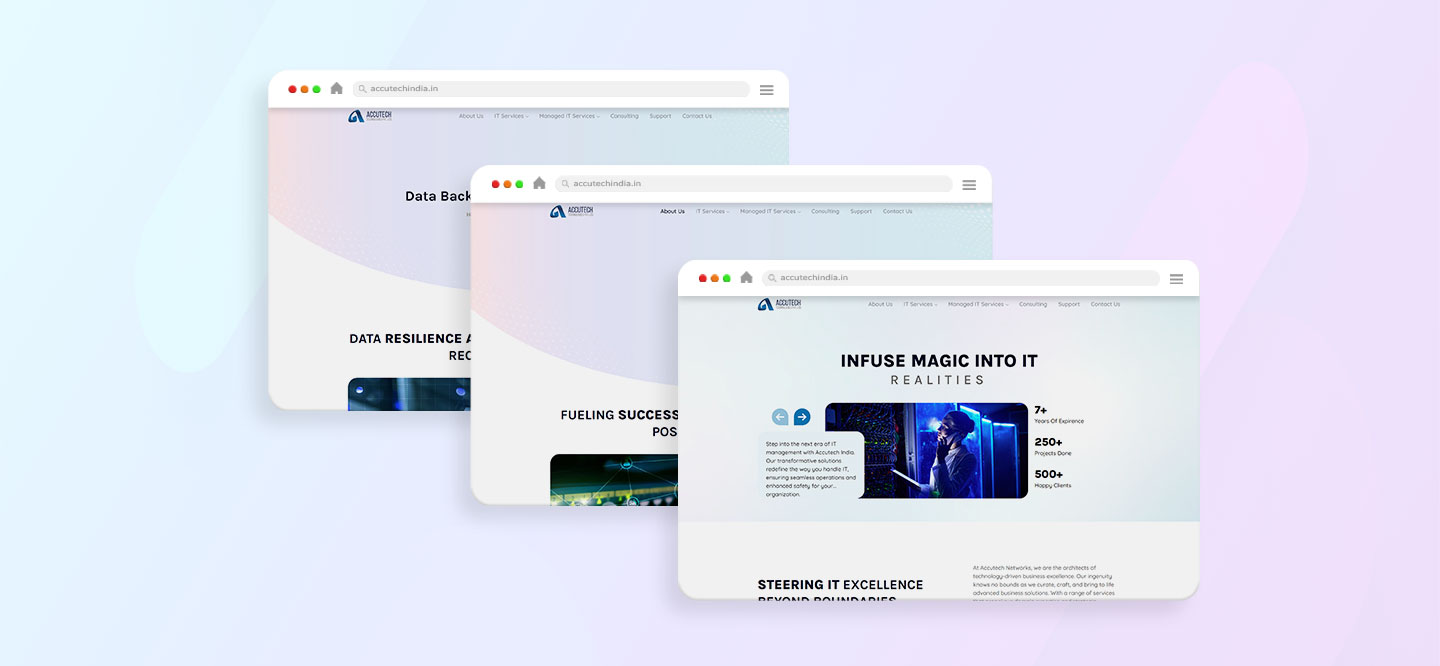Click the home icon in the middle browser window
1440x666 pixels.
(x=539, y=183)
